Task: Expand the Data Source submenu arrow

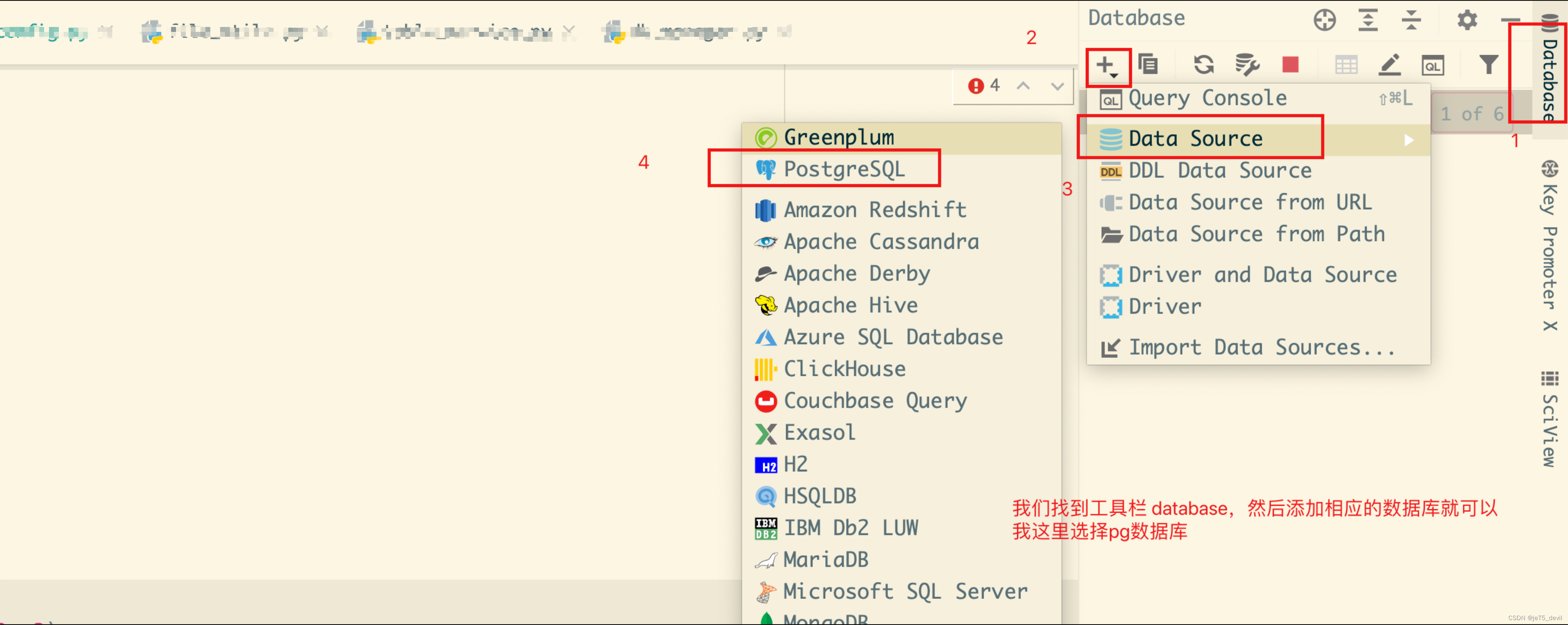Action: tap(1408, 140)
